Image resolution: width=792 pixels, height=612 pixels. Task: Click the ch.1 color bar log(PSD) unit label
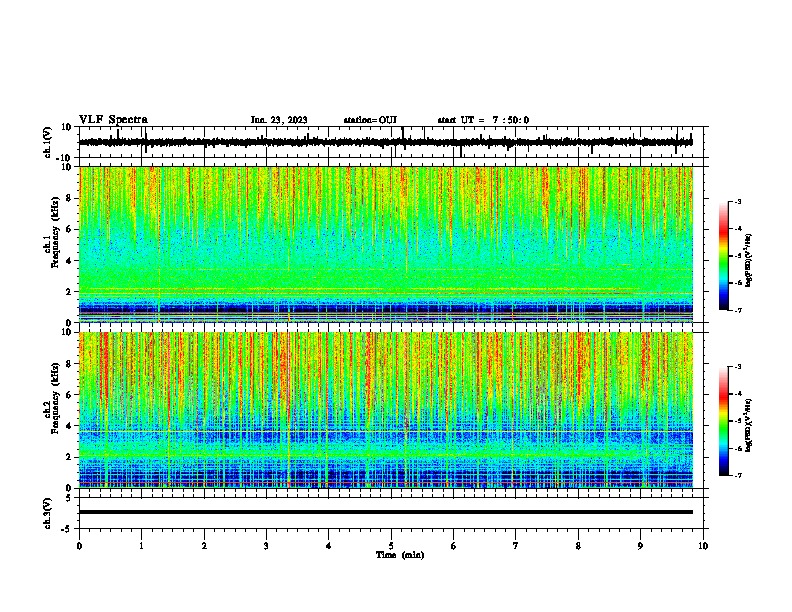749,260
